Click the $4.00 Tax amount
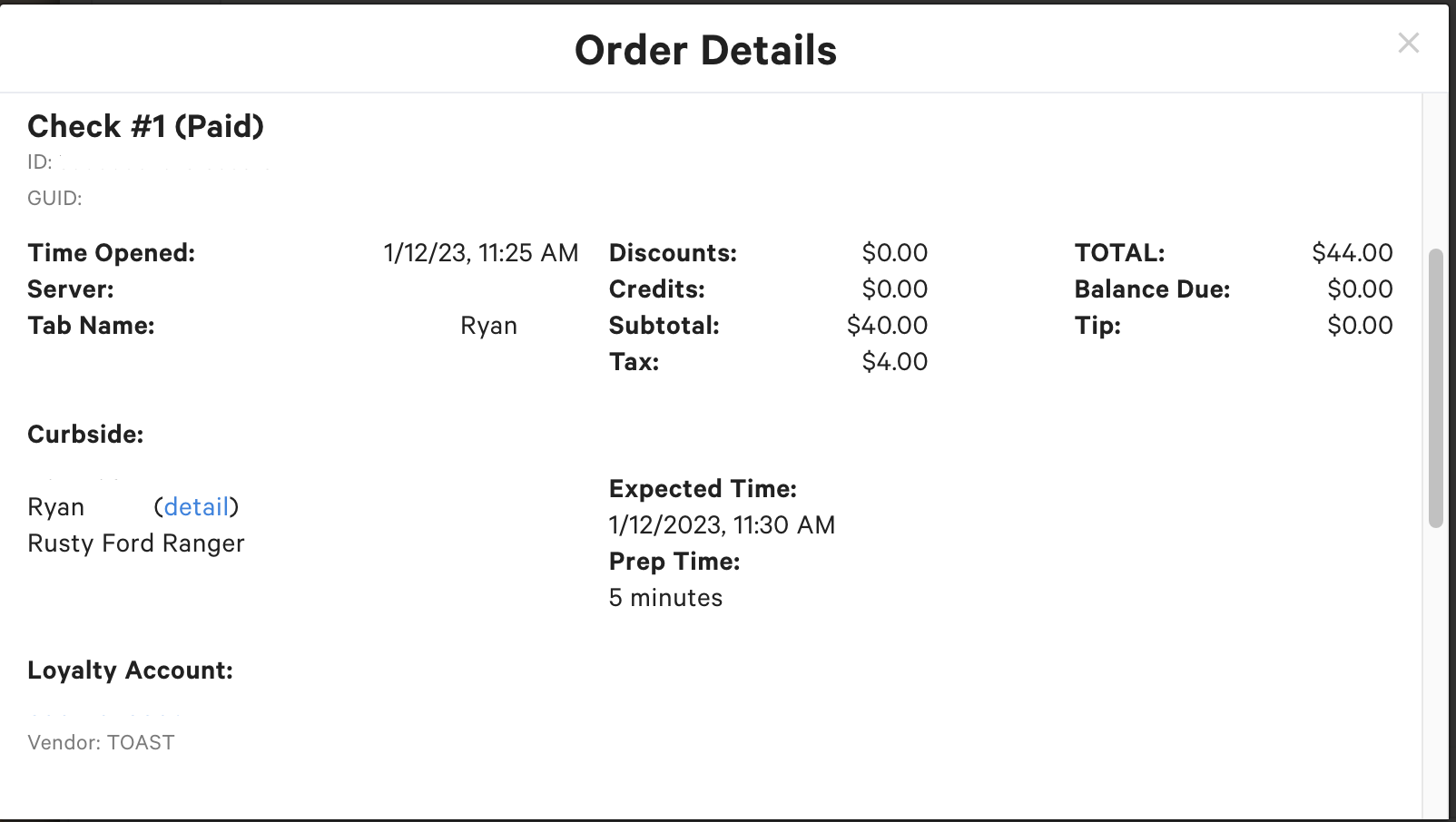 coord(894,362)
